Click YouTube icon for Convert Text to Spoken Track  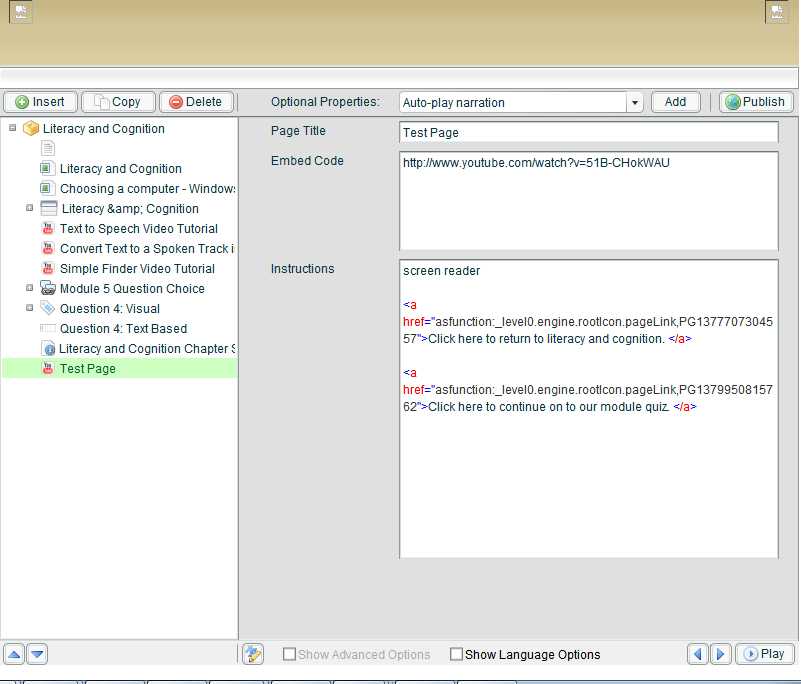[x=48, y=248]
